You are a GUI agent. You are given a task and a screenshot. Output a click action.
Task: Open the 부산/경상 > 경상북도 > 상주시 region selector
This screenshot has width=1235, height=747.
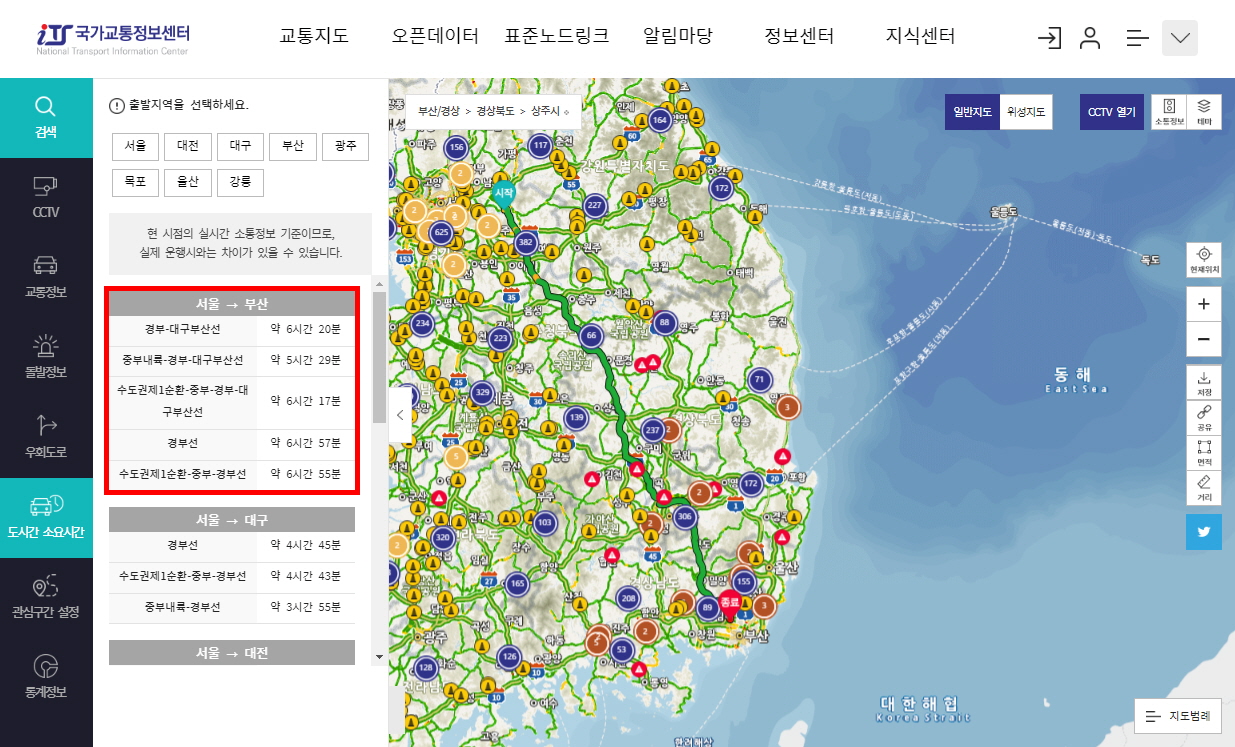[493, 112]
